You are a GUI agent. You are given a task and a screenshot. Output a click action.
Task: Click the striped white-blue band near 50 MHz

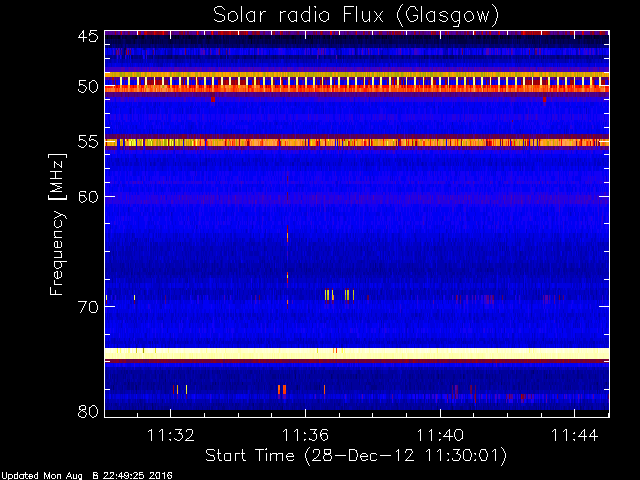(x=357, y=81)
